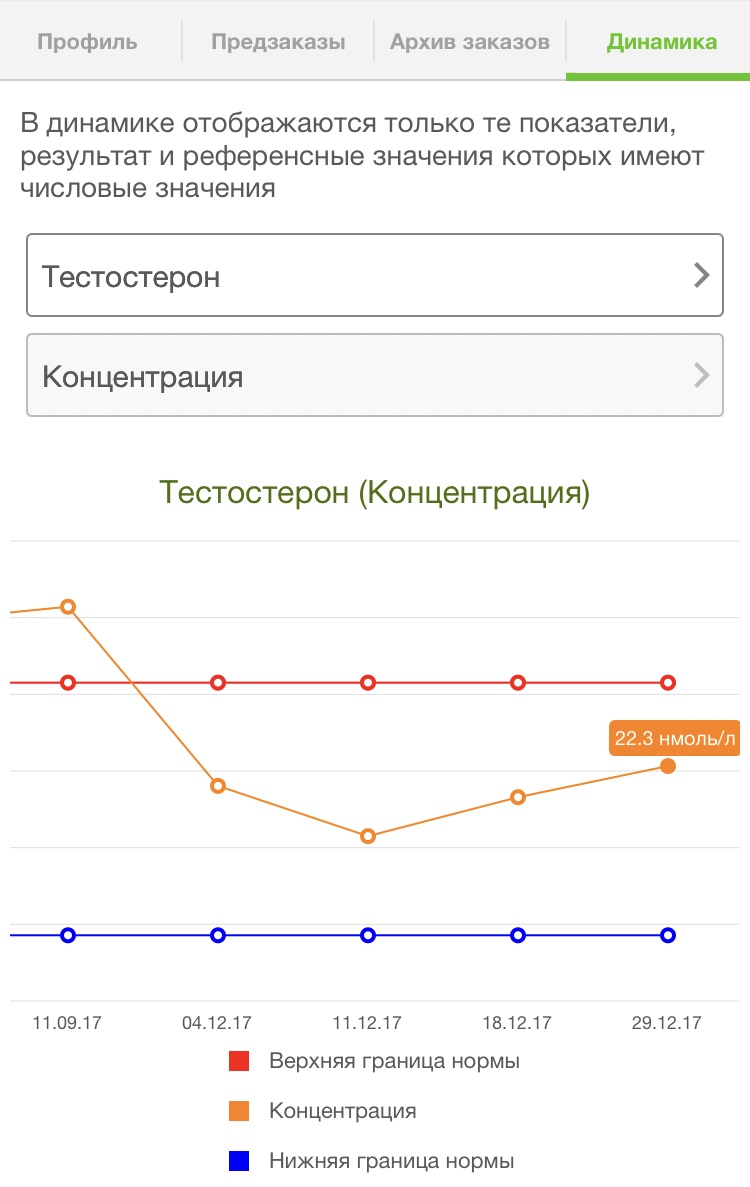Open the Концентрация selector
750x1187 pixels.
pyautogui.click(x=375, y=375)
